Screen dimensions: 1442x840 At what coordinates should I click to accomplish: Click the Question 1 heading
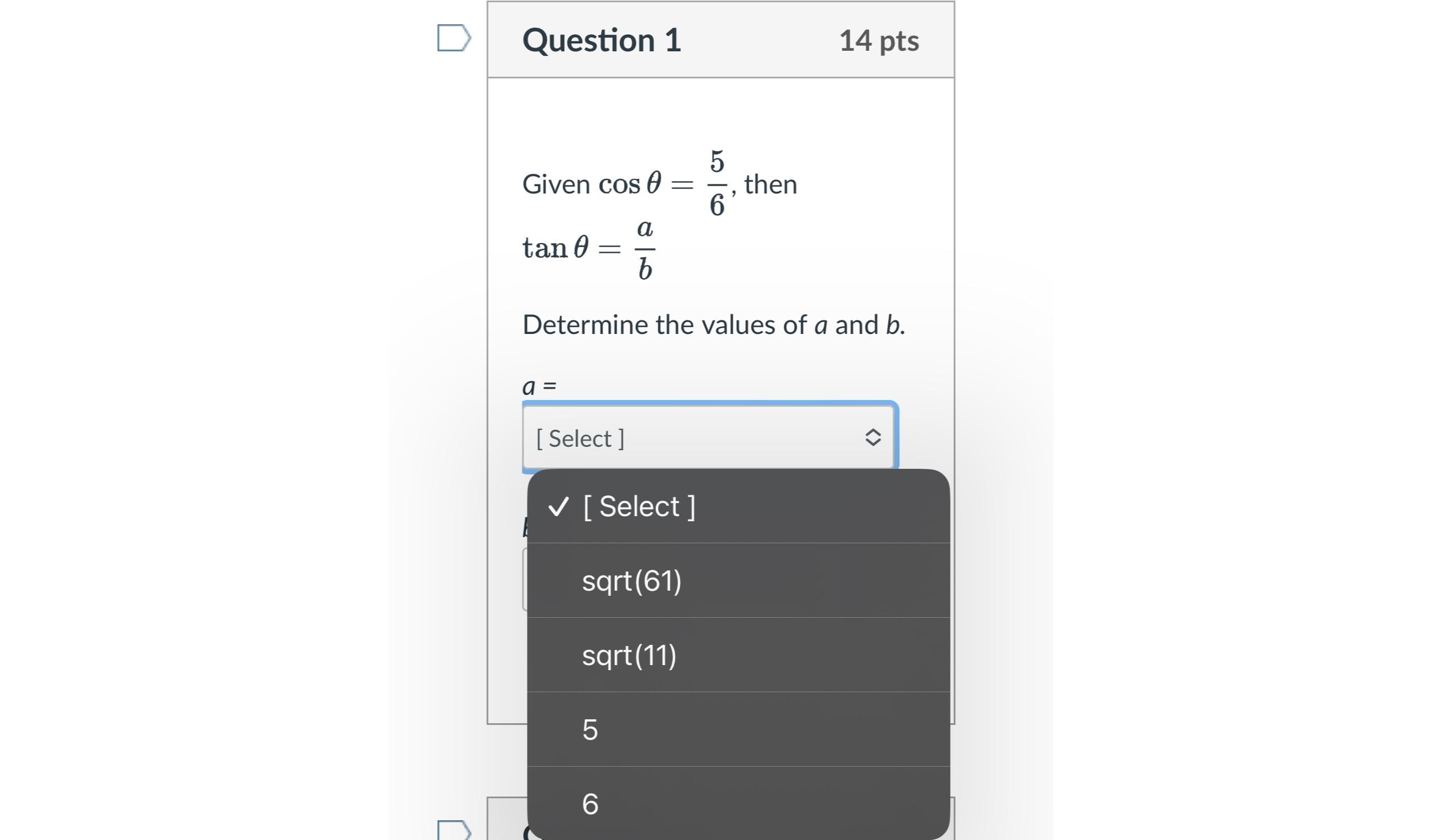[601, 40]
